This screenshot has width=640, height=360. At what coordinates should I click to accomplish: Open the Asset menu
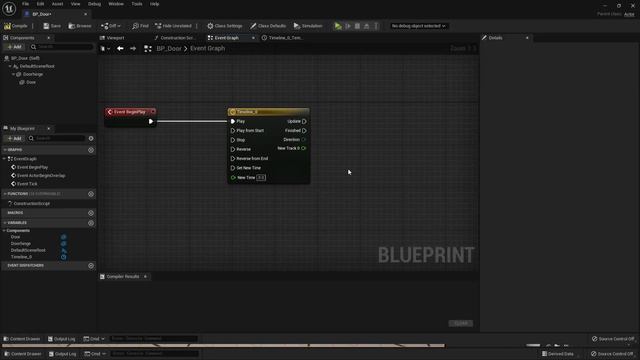coord(58,4)
